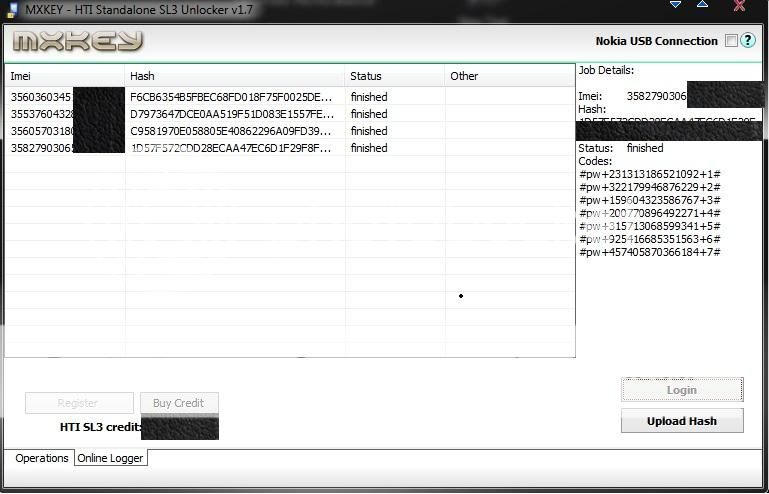Sort by the Imei column header
This screenshot has height=494, width=769.
(x=65, y=76)
